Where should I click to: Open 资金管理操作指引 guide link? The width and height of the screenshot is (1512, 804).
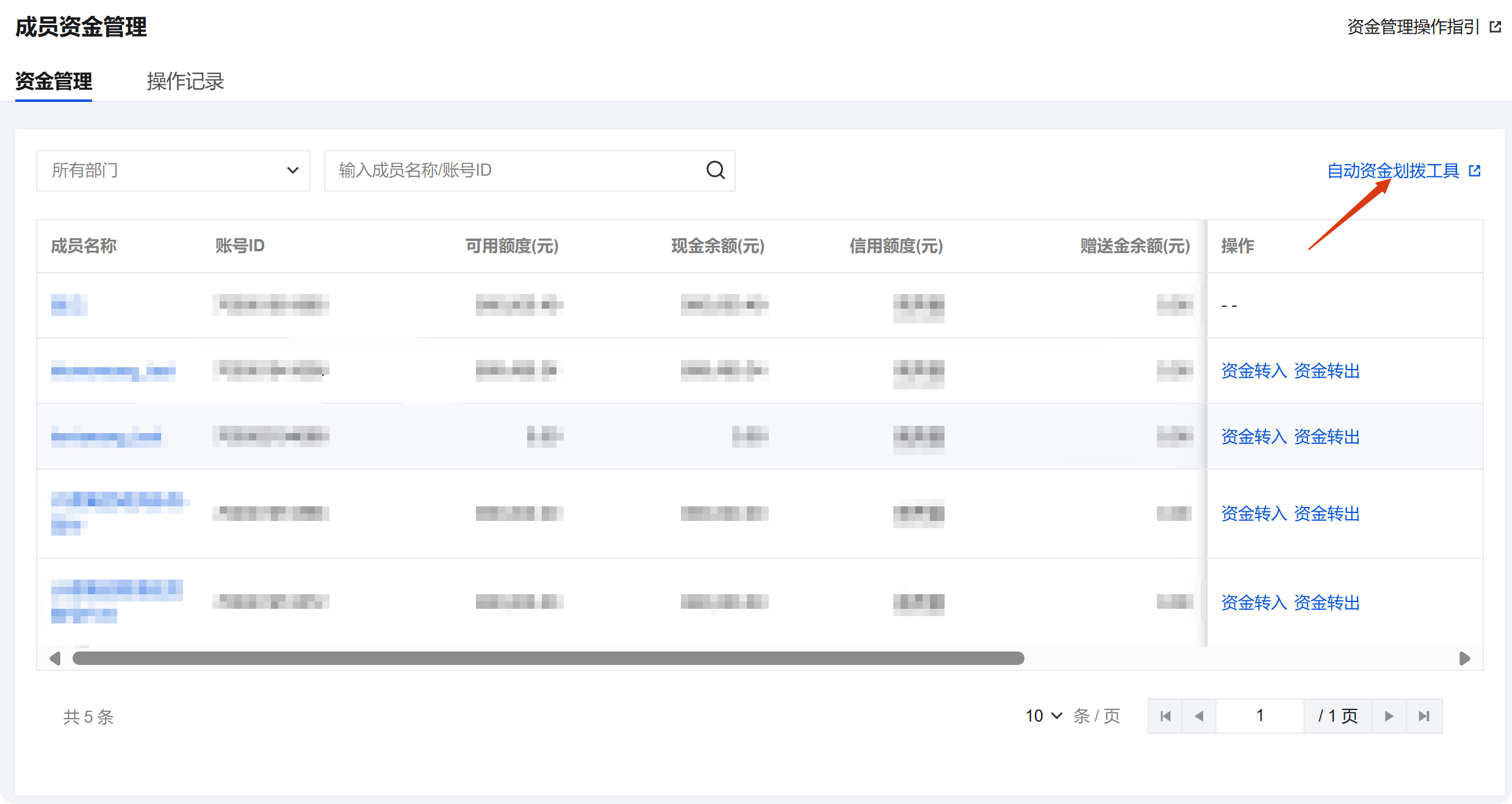point(1413,27)
